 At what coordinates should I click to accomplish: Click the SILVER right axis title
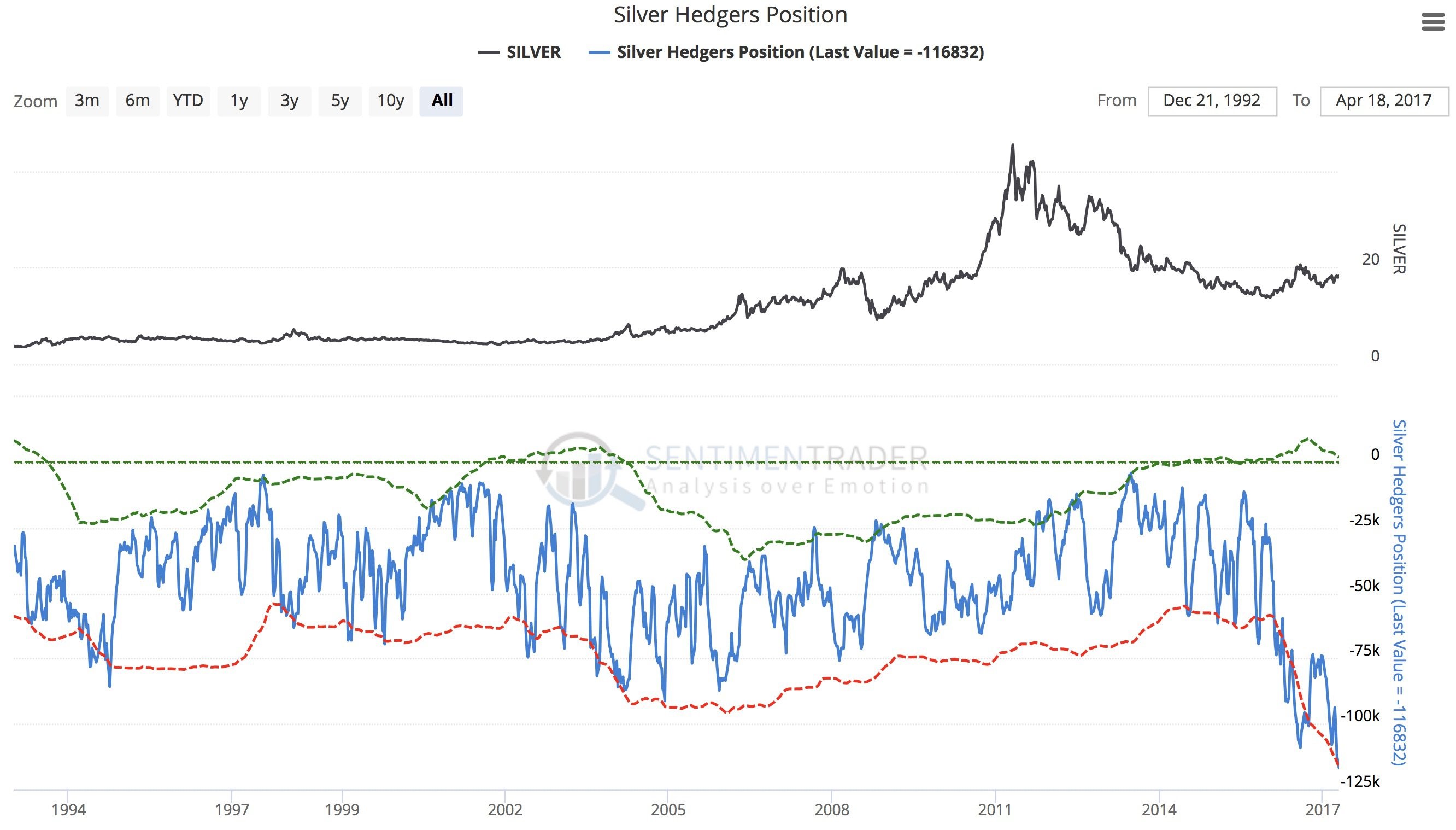click(1399, 249)
